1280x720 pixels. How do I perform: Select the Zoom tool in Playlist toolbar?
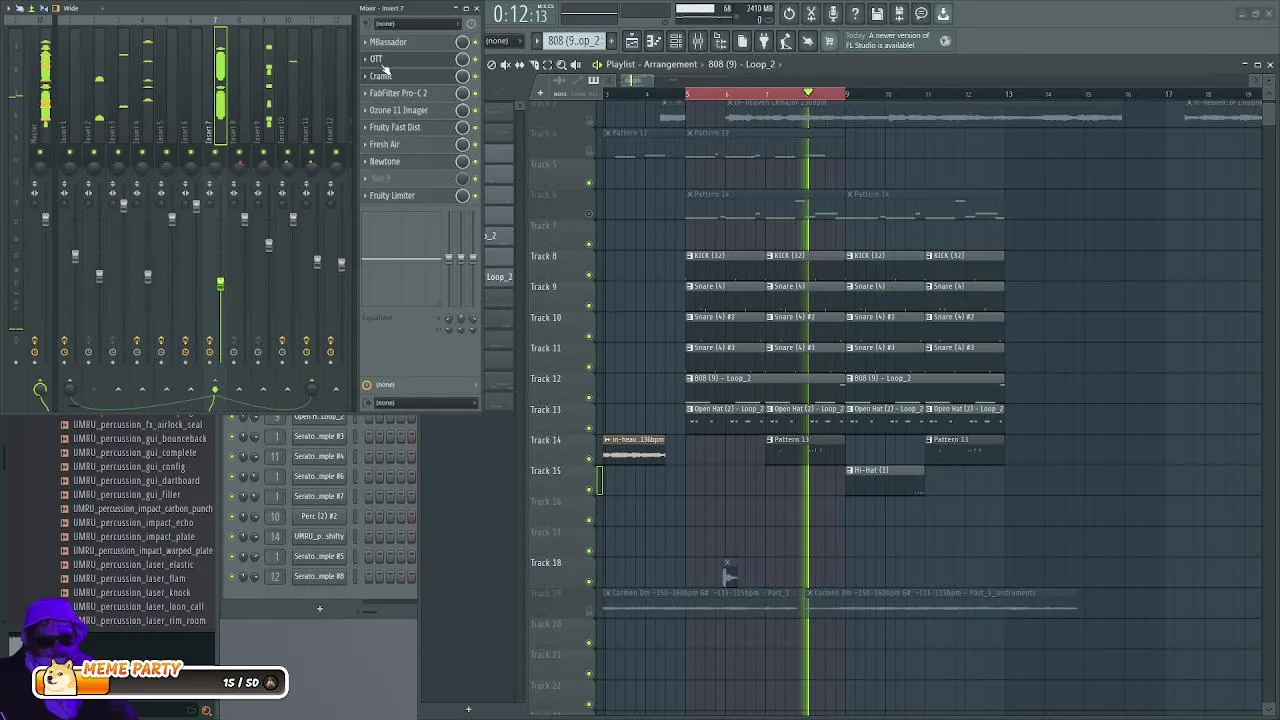[561, 65]
